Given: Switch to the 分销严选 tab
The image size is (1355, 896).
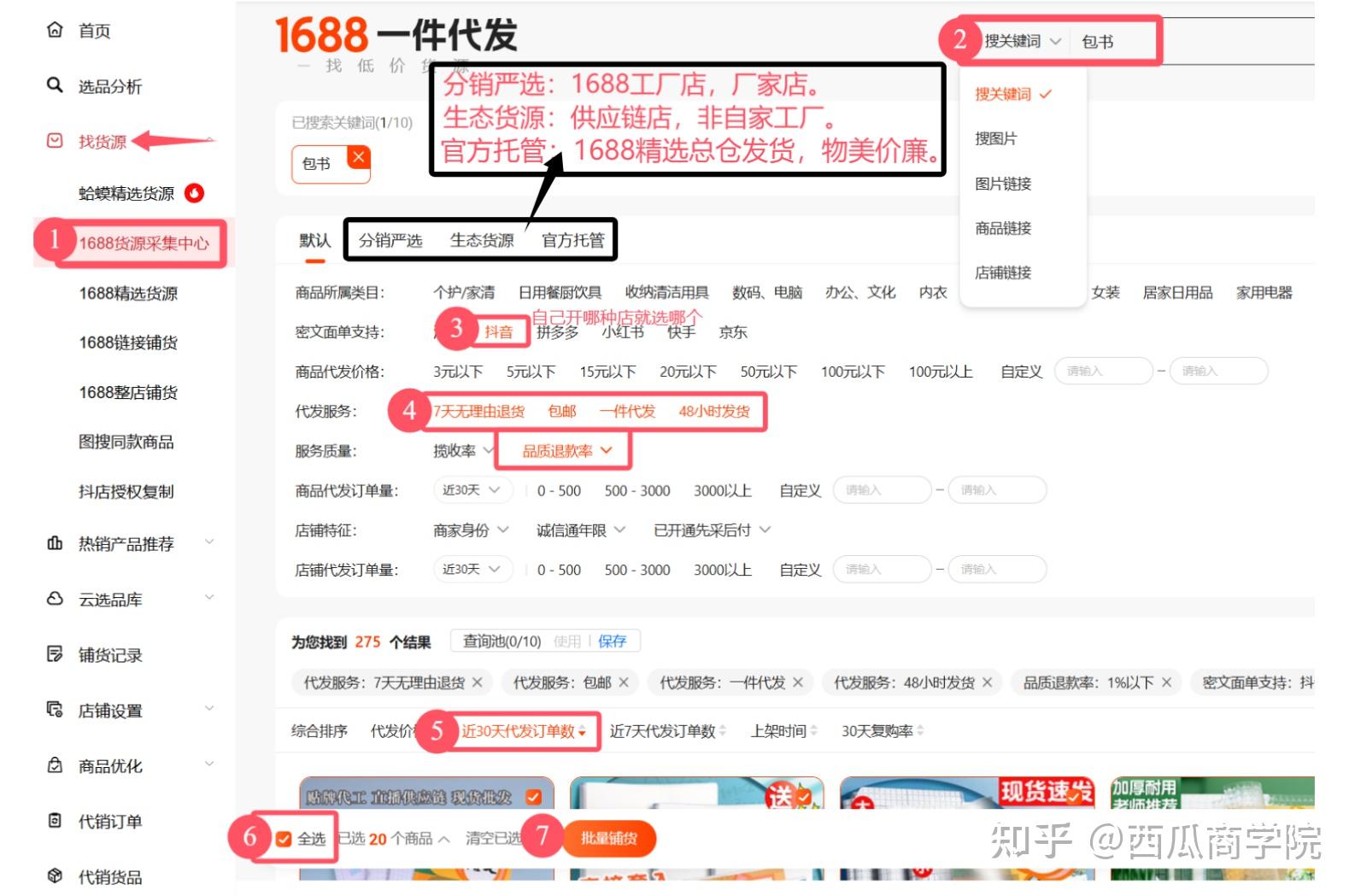Looking at the screenshot, I should point(390,241).
